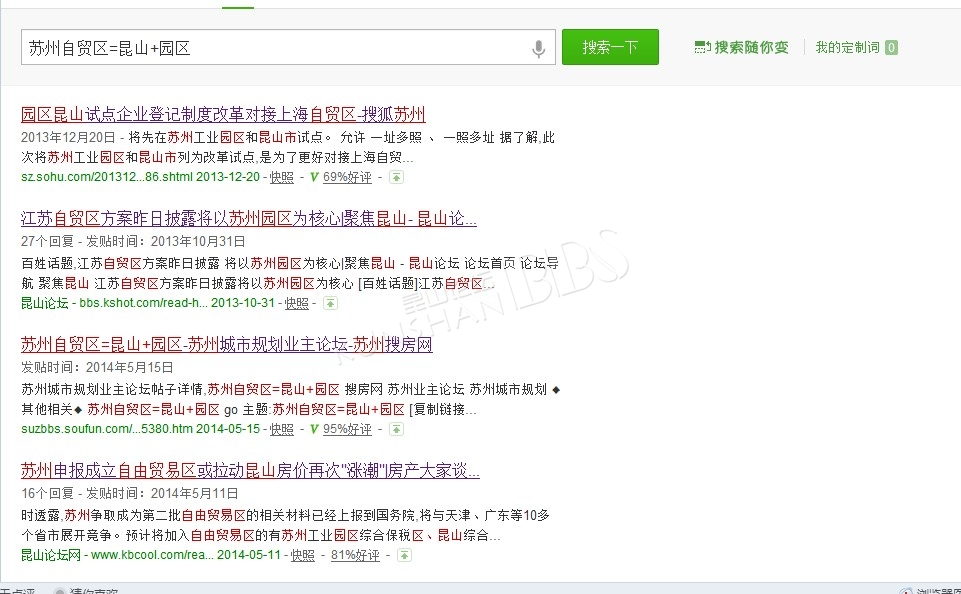The width and height of the screenshot is (961, 594).
Task: Click the date text 2013年12月20日
Action: pyautogui.click(x=68, y=137)
